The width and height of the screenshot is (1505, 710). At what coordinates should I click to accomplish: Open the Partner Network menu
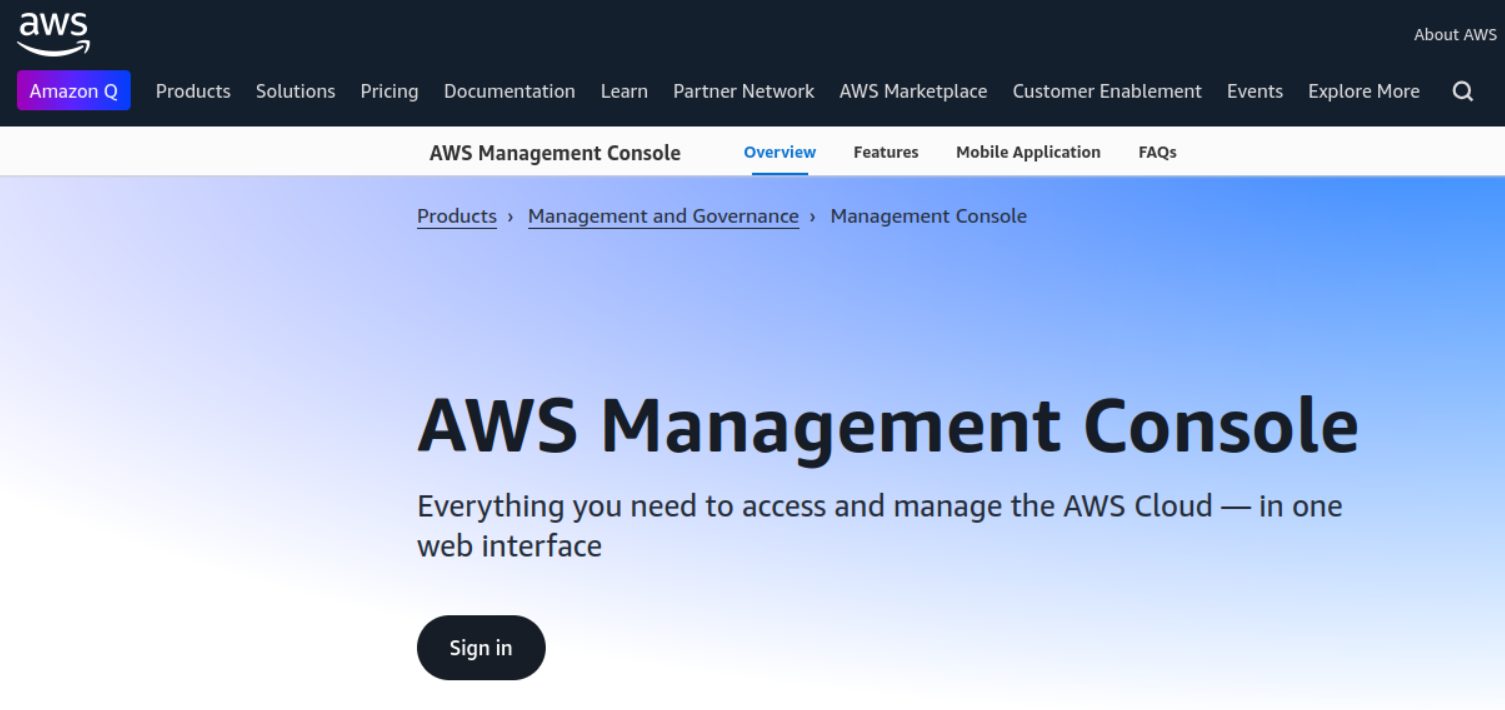point(743,91)
